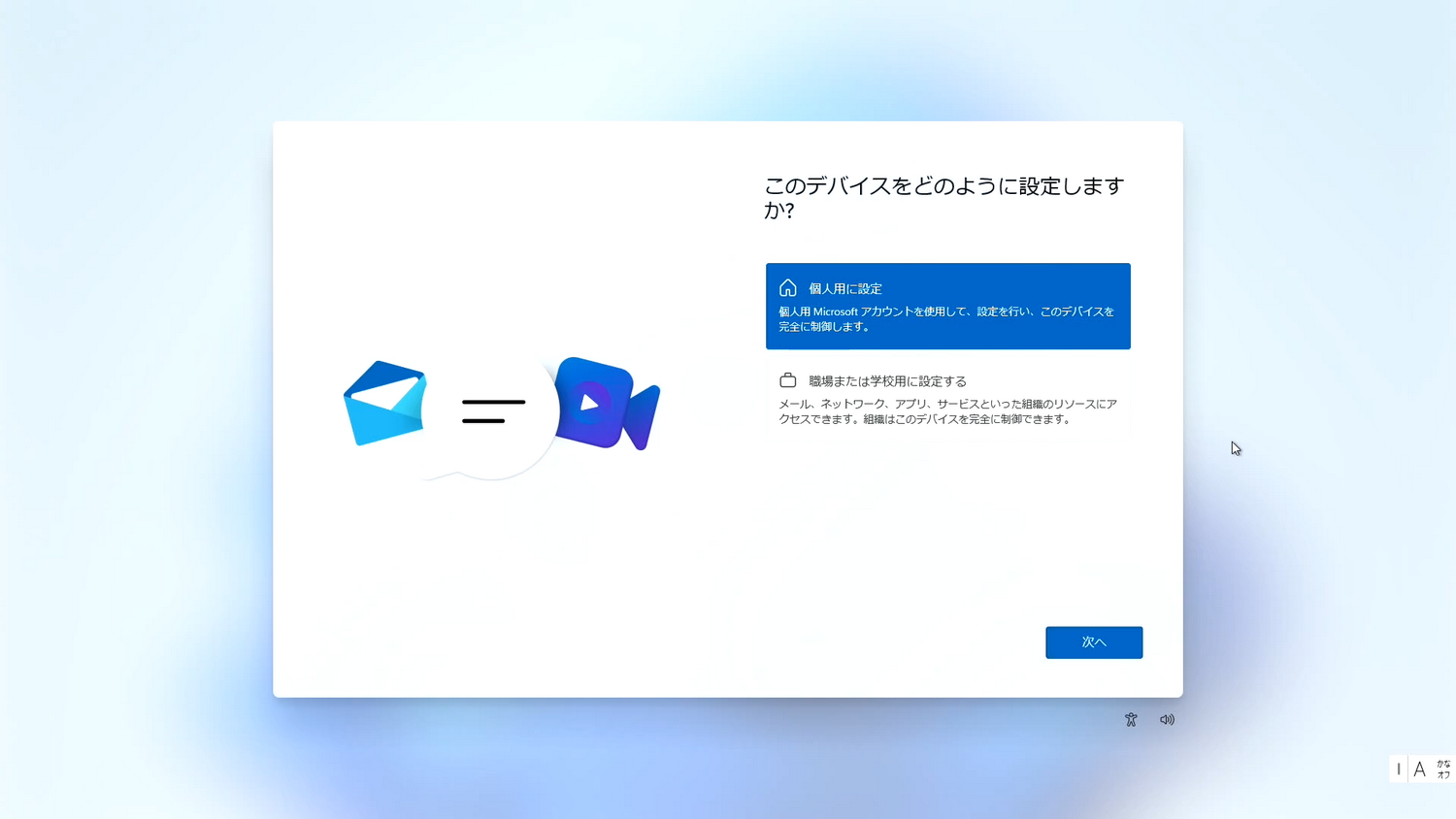Click the briefcase icon on the work/school option

click(787, 379)
